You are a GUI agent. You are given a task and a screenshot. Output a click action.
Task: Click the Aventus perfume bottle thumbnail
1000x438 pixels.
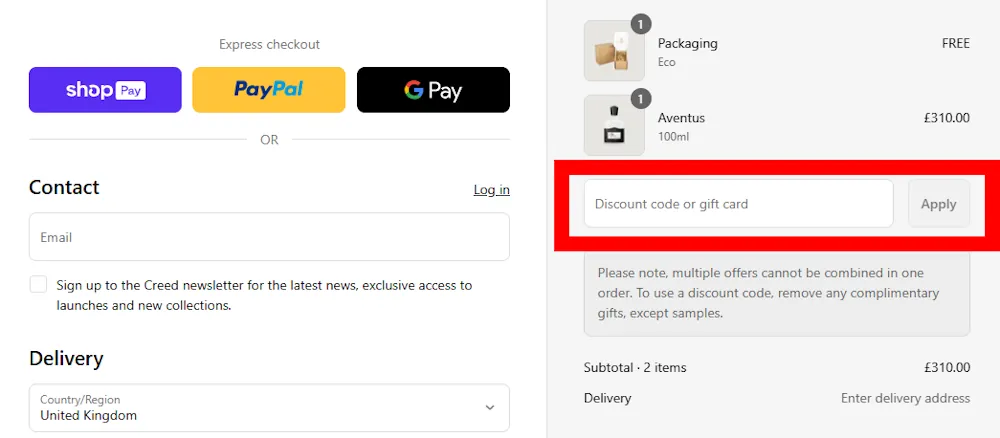coord(614,126)
